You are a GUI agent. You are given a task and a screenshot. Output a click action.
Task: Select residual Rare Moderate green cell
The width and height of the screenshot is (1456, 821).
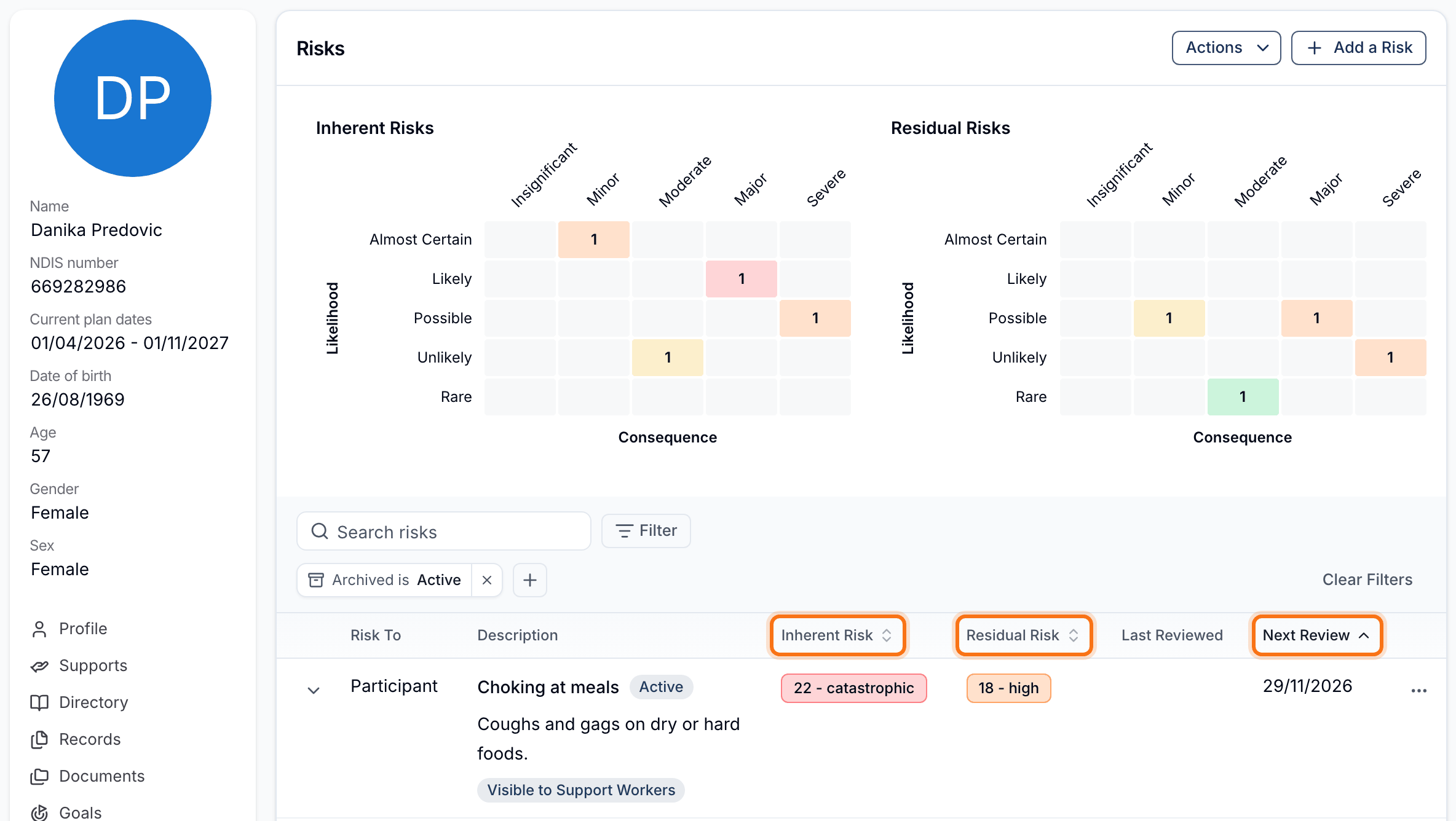click(x=1243, y=397)
